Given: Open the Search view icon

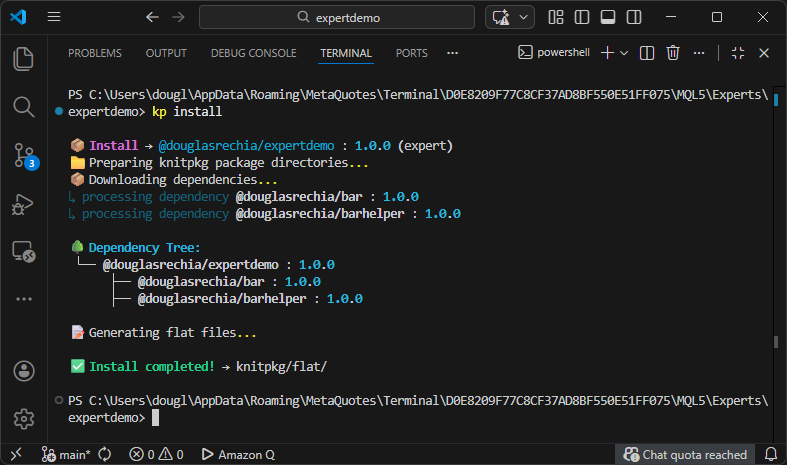Looking at the screenshot, I should point(24,106).
